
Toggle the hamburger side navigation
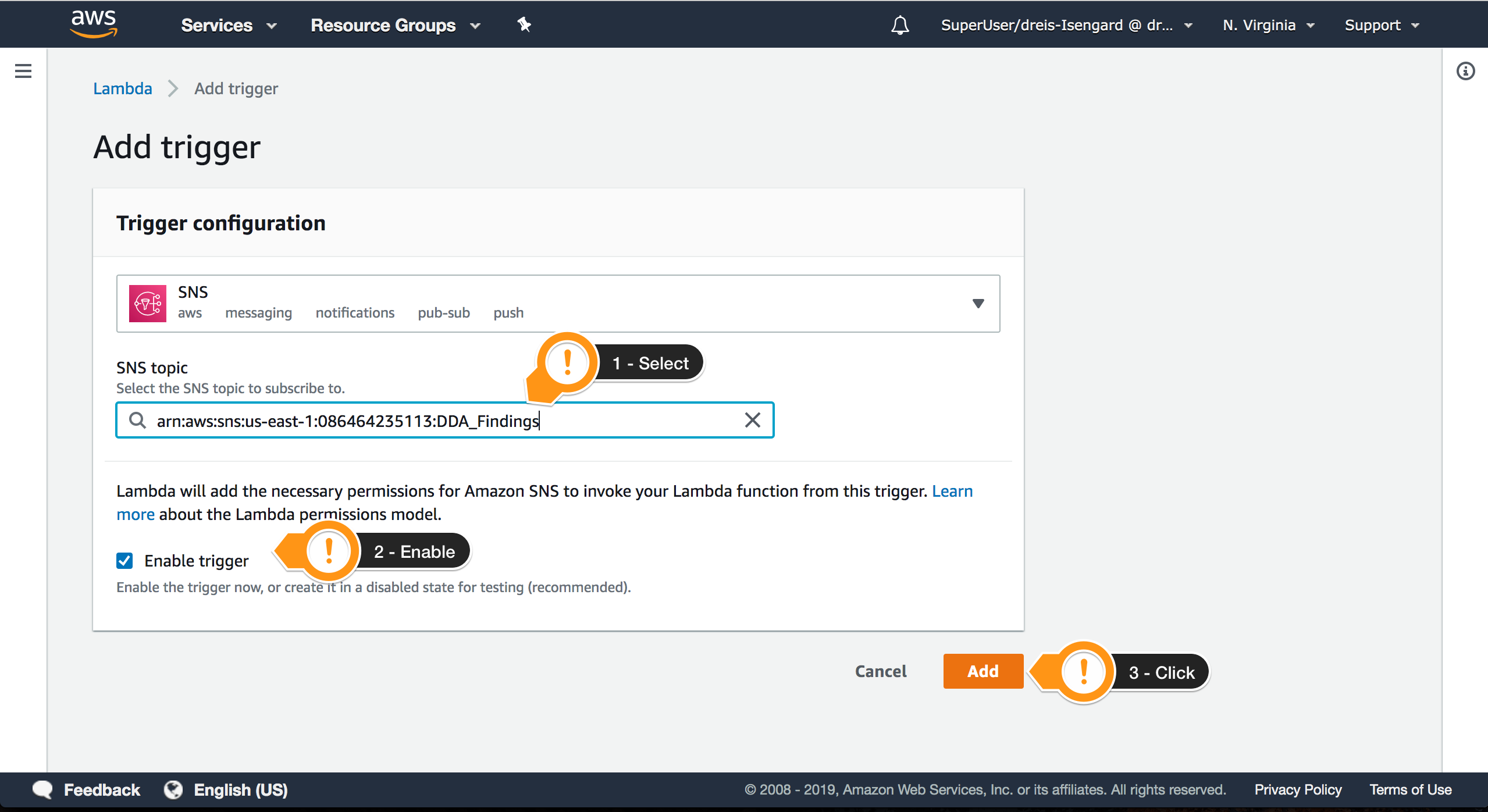[23, 71]
